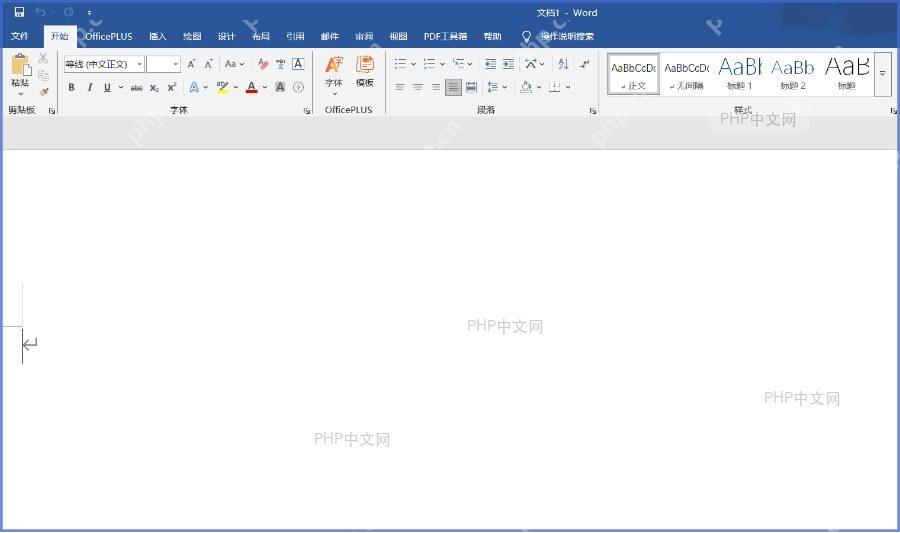Click the Redo icon in title bar
Viewport: 900px width, 533px height.
pyautogui.click(x=69, y=12)
